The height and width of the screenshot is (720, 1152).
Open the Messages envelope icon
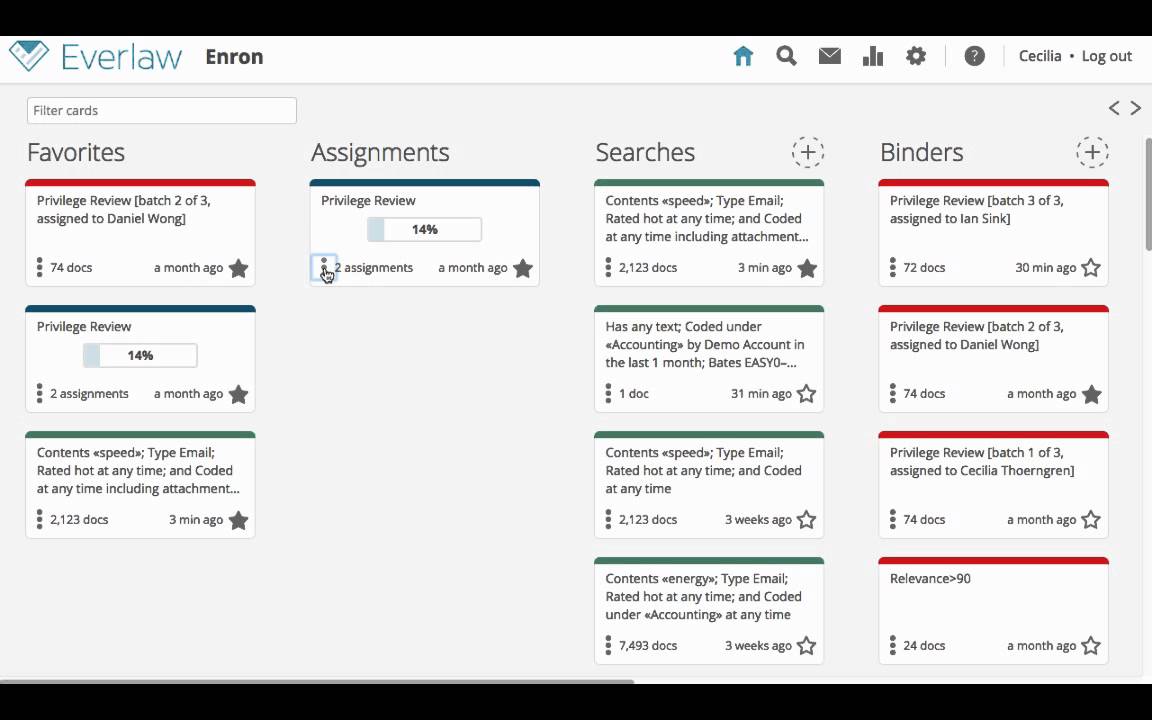(829, 56)
